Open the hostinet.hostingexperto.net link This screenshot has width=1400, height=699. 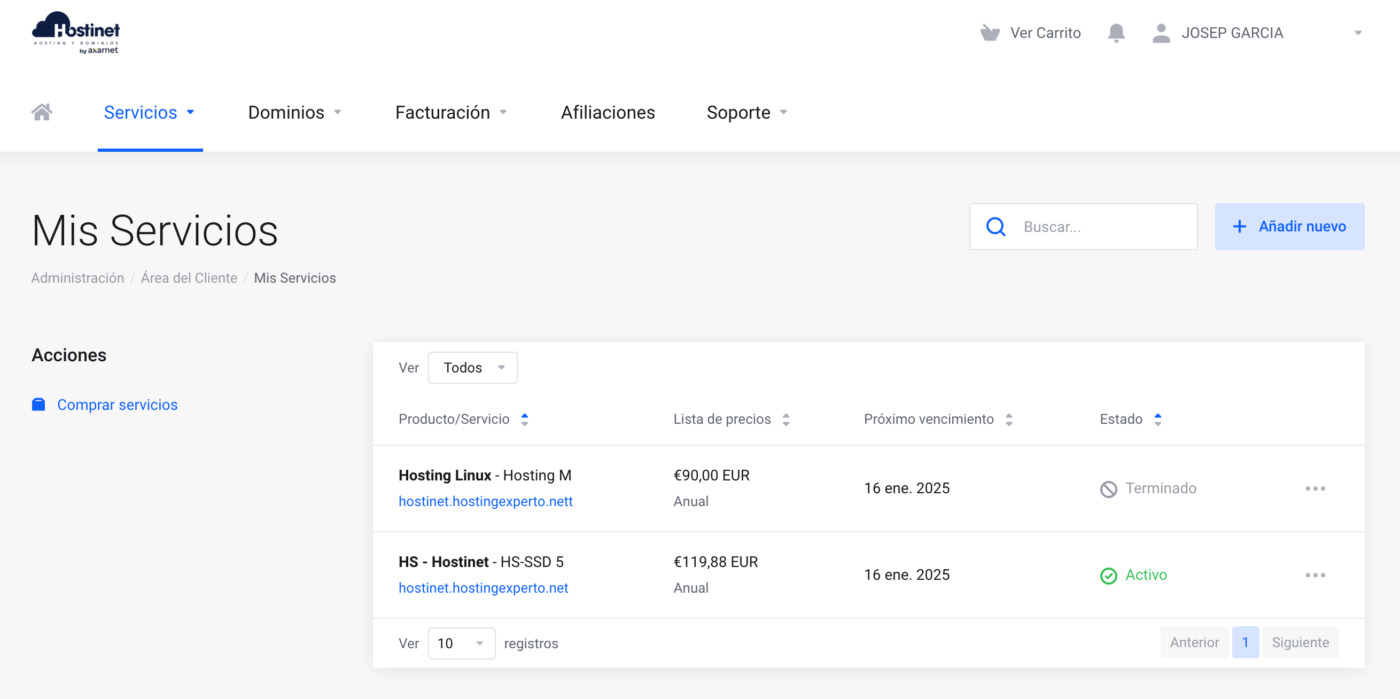click(484, 589)
